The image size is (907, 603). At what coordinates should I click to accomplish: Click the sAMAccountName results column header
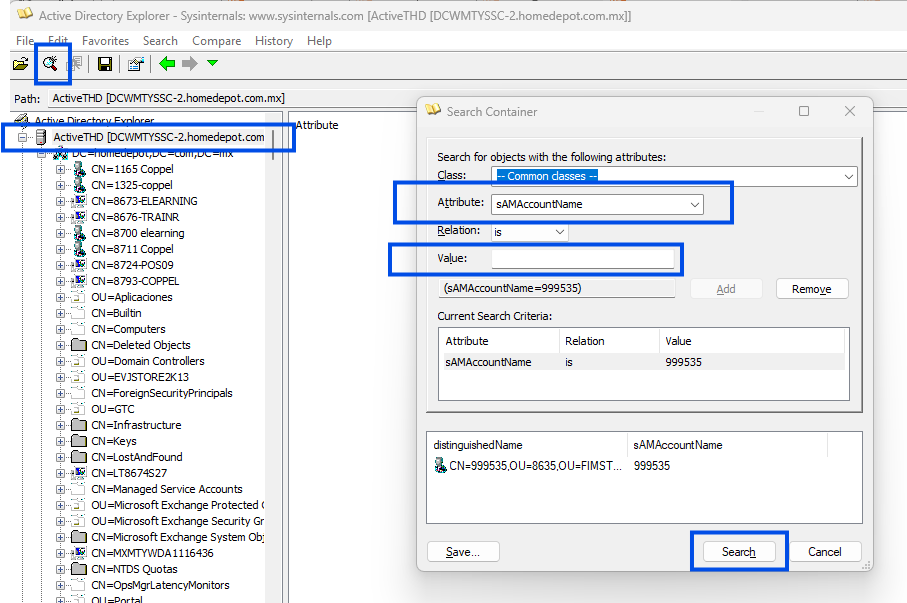pos(728,445)
